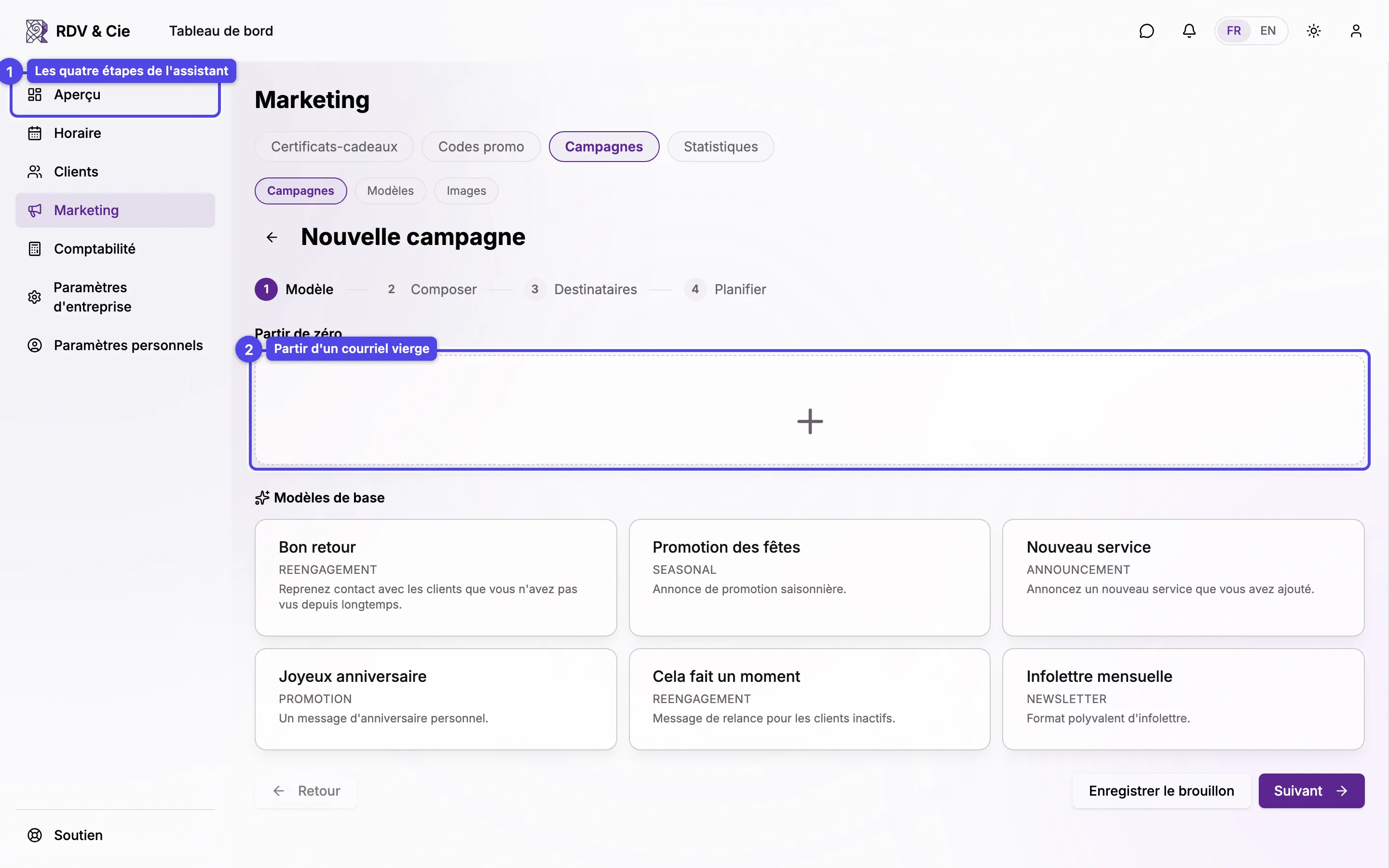Open Aperçu in the sidebar

click(115, 95)
